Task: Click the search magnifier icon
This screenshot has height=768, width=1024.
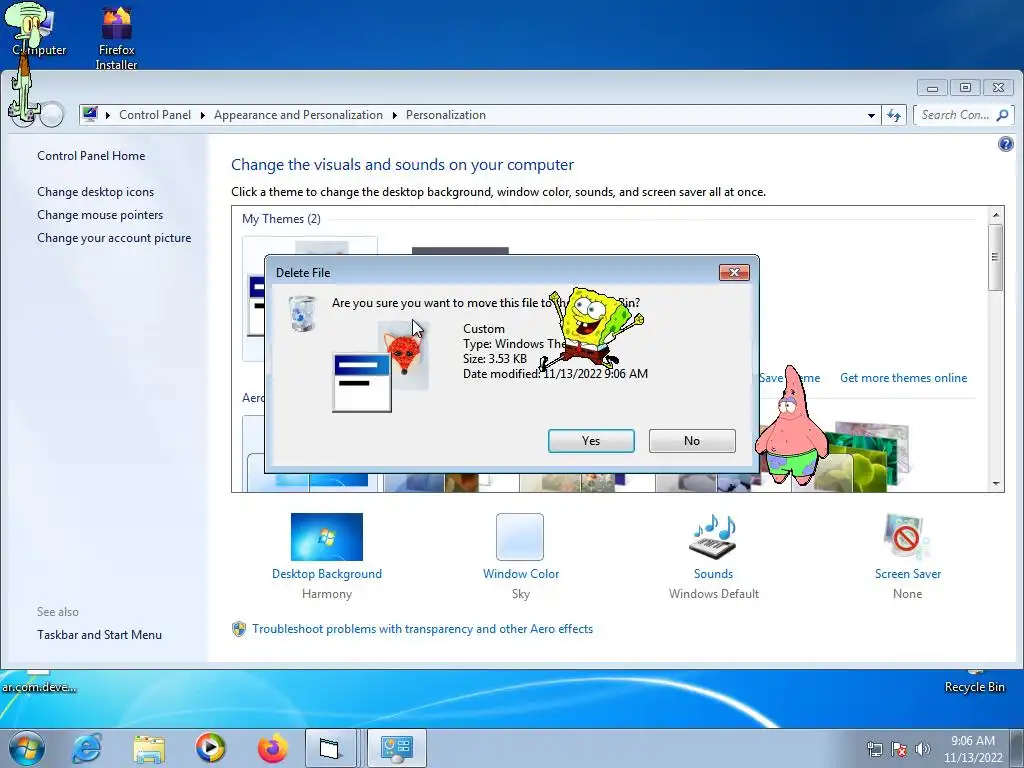Action: click(x=1003, y=115)
